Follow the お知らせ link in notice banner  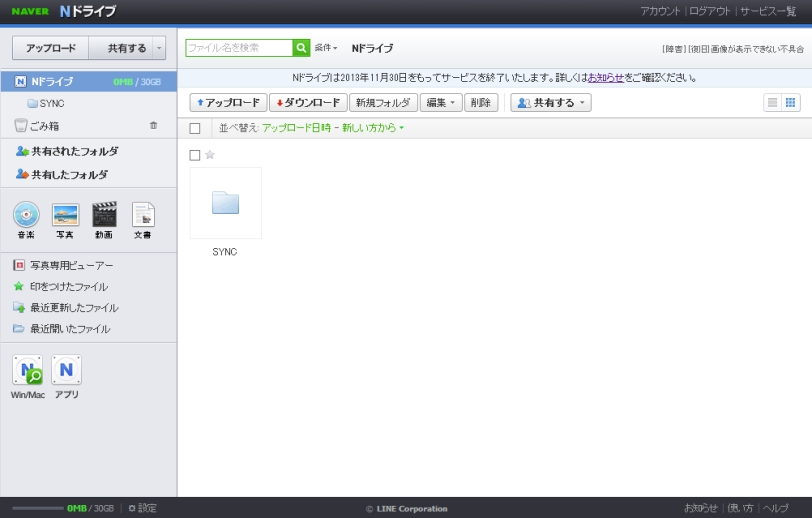tap(605, 78)
